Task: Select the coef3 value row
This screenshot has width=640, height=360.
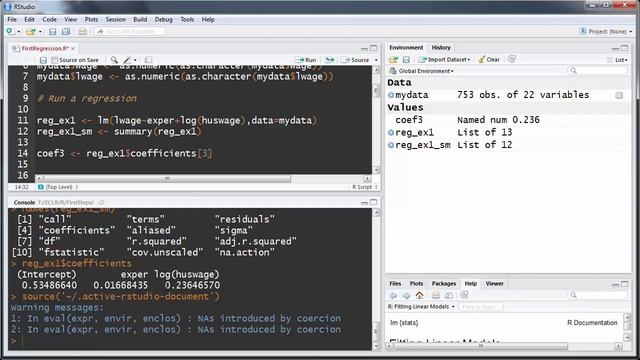Action: click(508, 120)
